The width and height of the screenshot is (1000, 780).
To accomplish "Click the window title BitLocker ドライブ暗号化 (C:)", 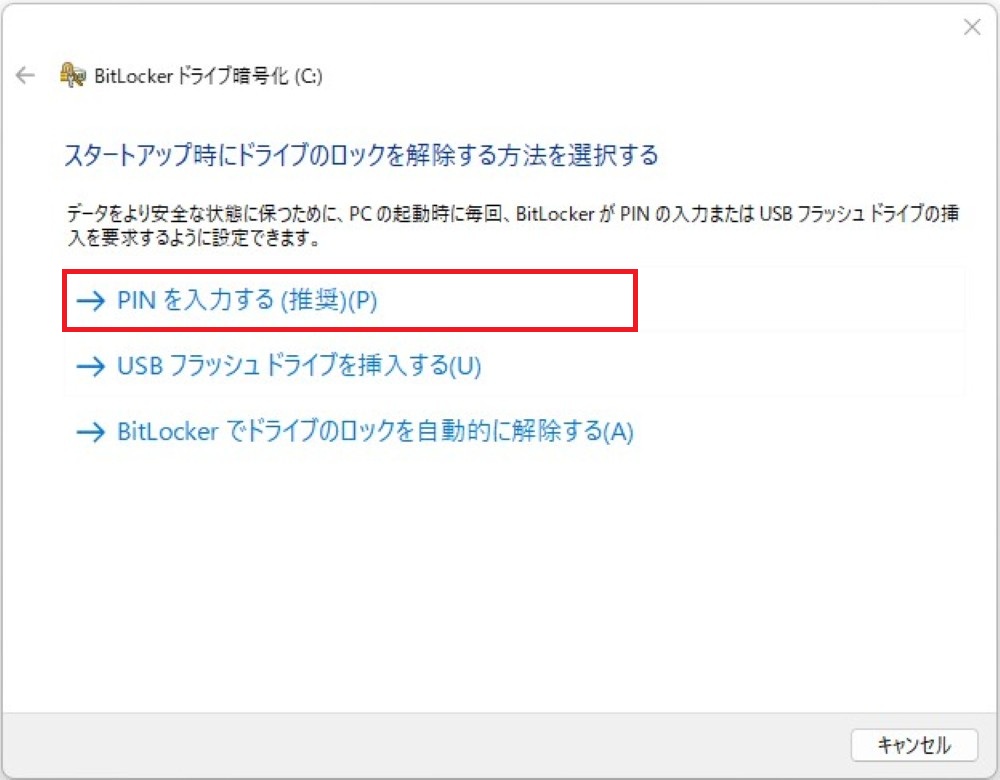I will (x=208, y=76).
